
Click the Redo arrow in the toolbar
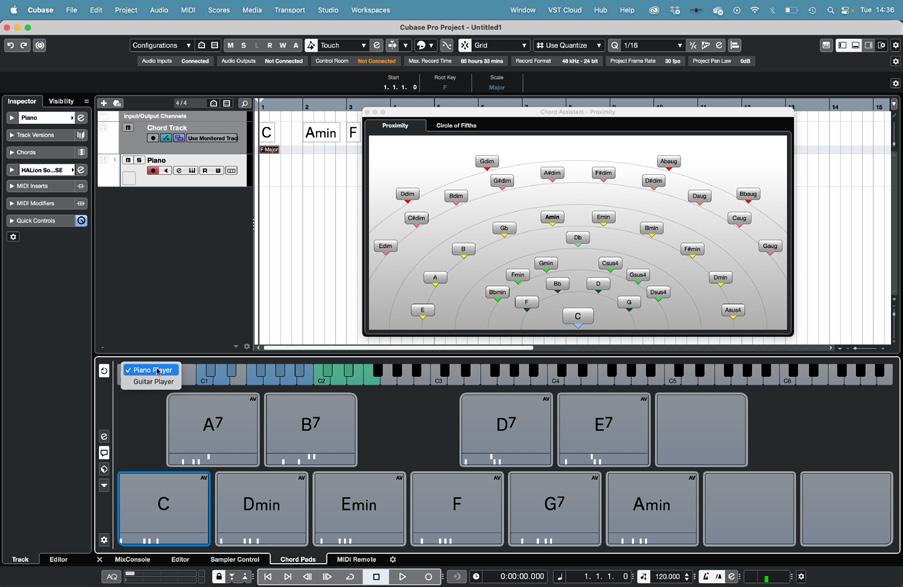pyautogui.click(x=24, y=46)
